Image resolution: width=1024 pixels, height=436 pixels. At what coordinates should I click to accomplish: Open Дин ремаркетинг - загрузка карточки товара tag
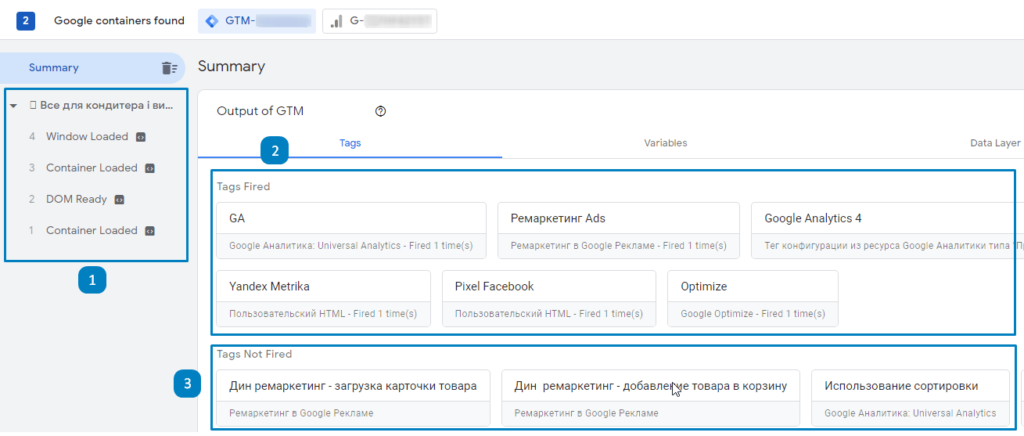point(353,398)
